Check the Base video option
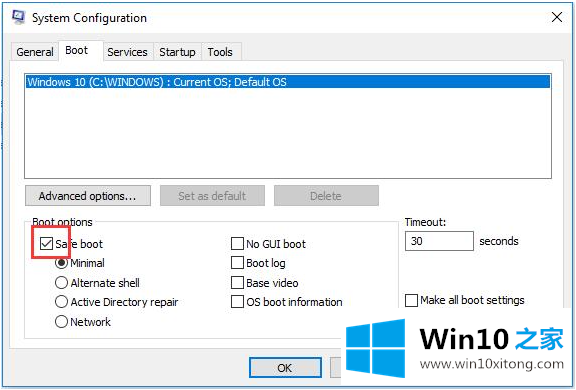576x390 pixels. (x=237, y=283)
